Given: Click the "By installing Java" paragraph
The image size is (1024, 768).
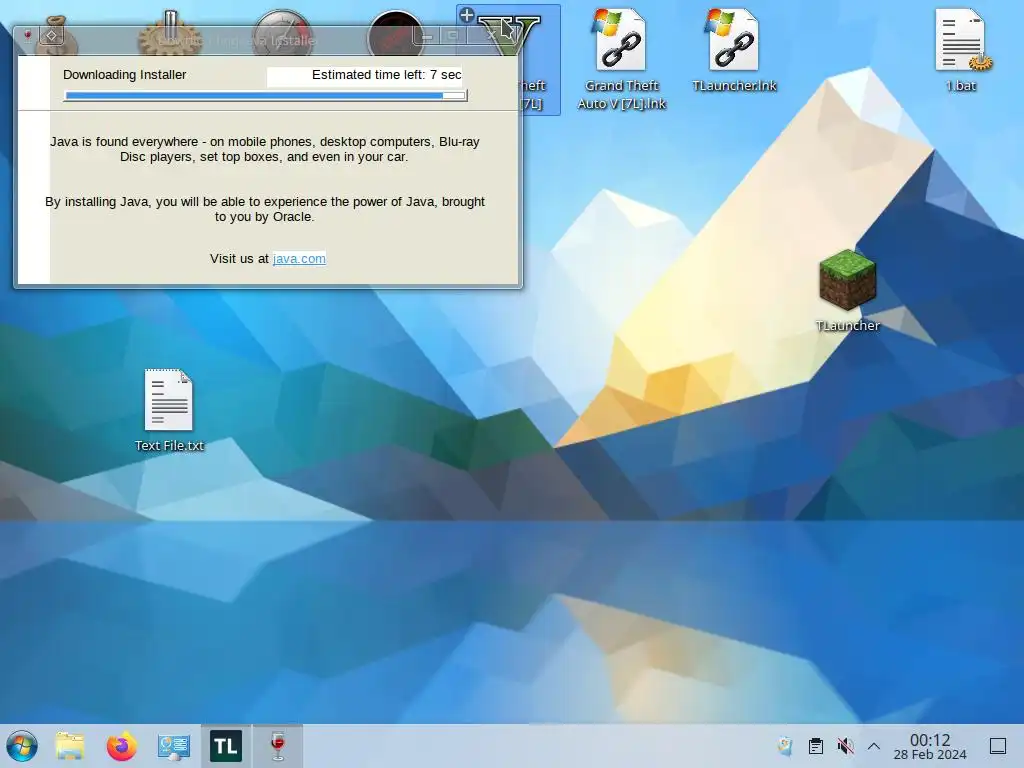Looking at the screenshot, I should [264, 209].
